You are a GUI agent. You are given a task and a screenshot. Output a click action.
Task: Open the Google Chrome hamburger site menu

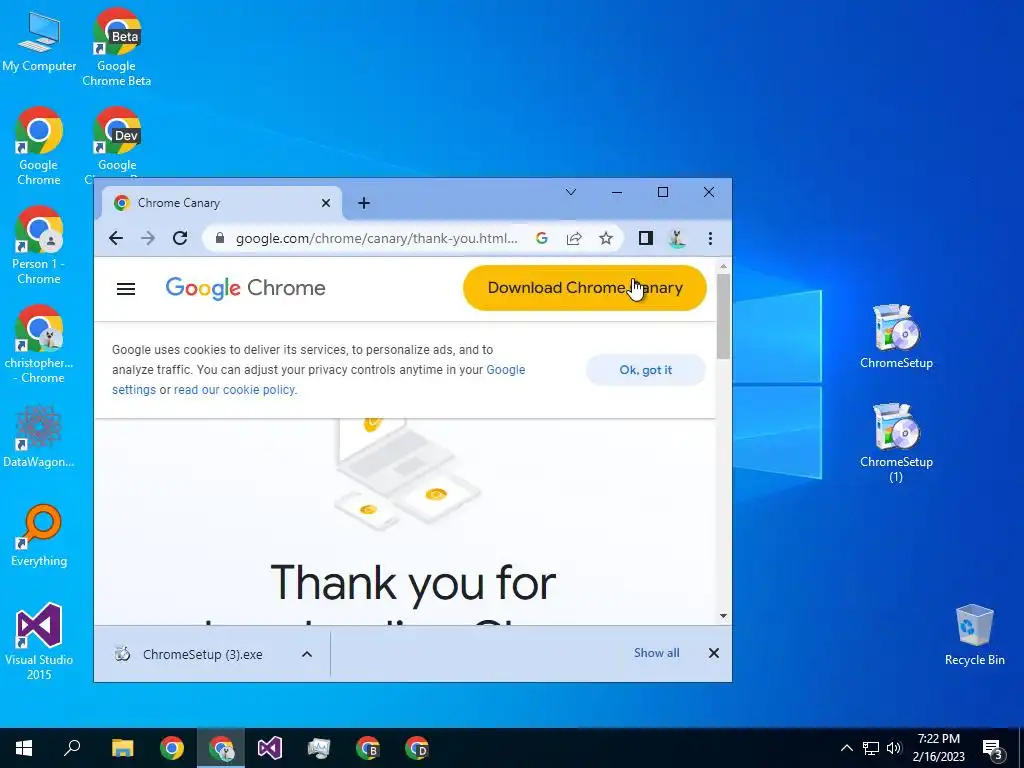pos(126,289)
